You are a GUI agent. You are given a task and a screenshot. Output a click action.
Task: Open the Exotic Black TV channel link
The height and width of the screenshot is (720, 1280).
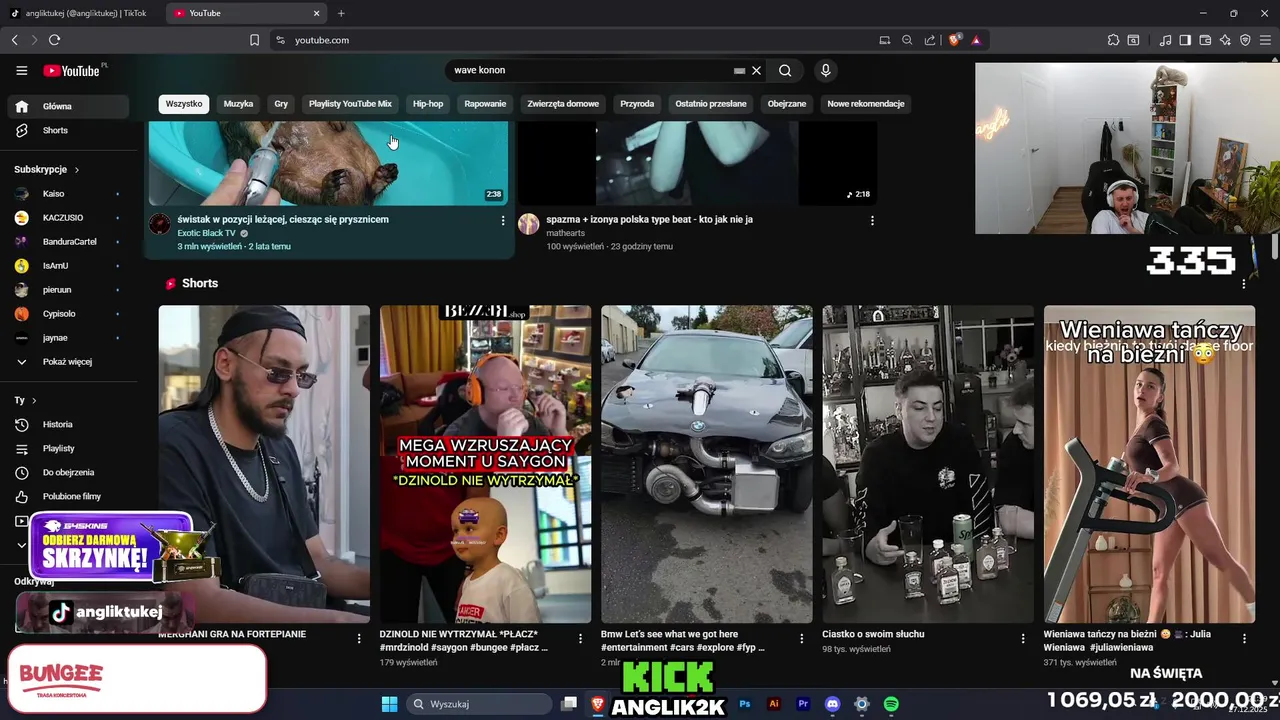coord(207,233)
